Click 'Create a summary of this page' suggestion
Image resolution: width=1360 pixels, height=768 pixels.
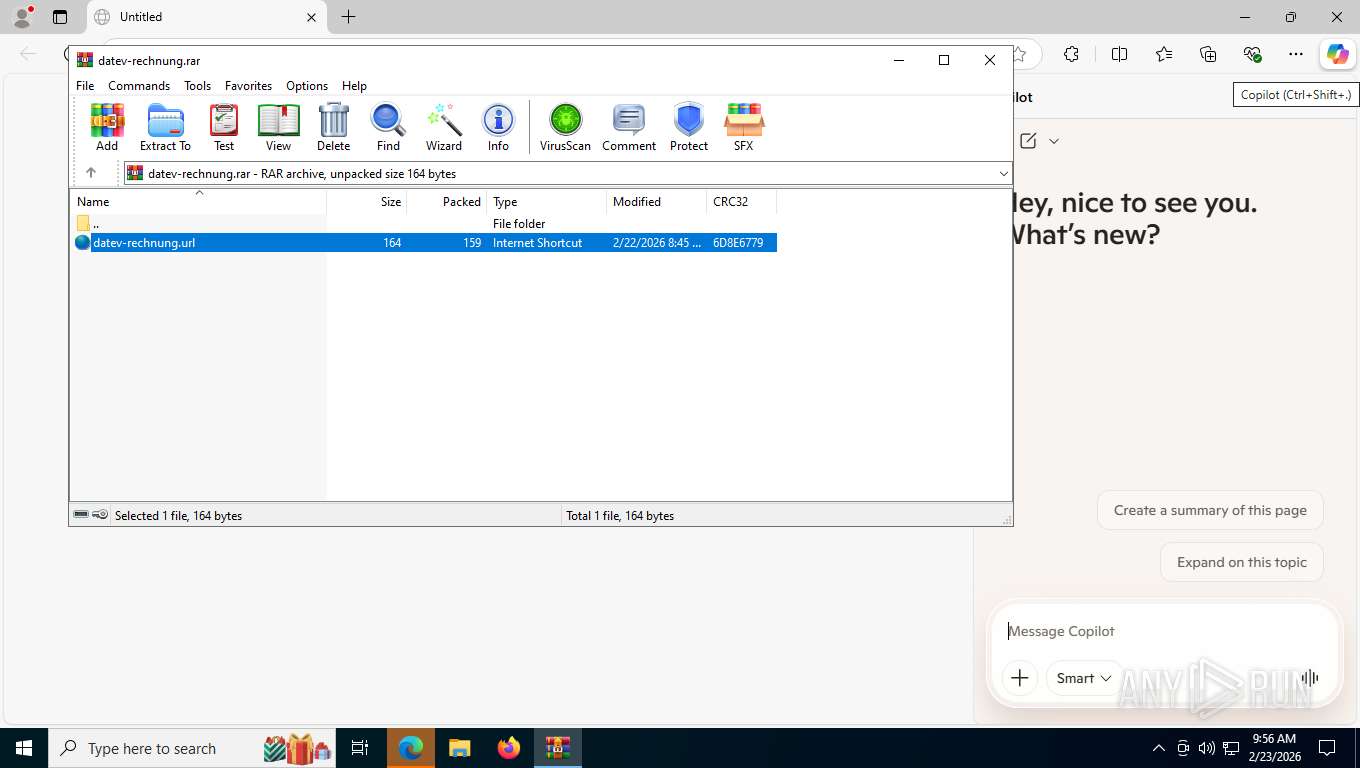1210,510
